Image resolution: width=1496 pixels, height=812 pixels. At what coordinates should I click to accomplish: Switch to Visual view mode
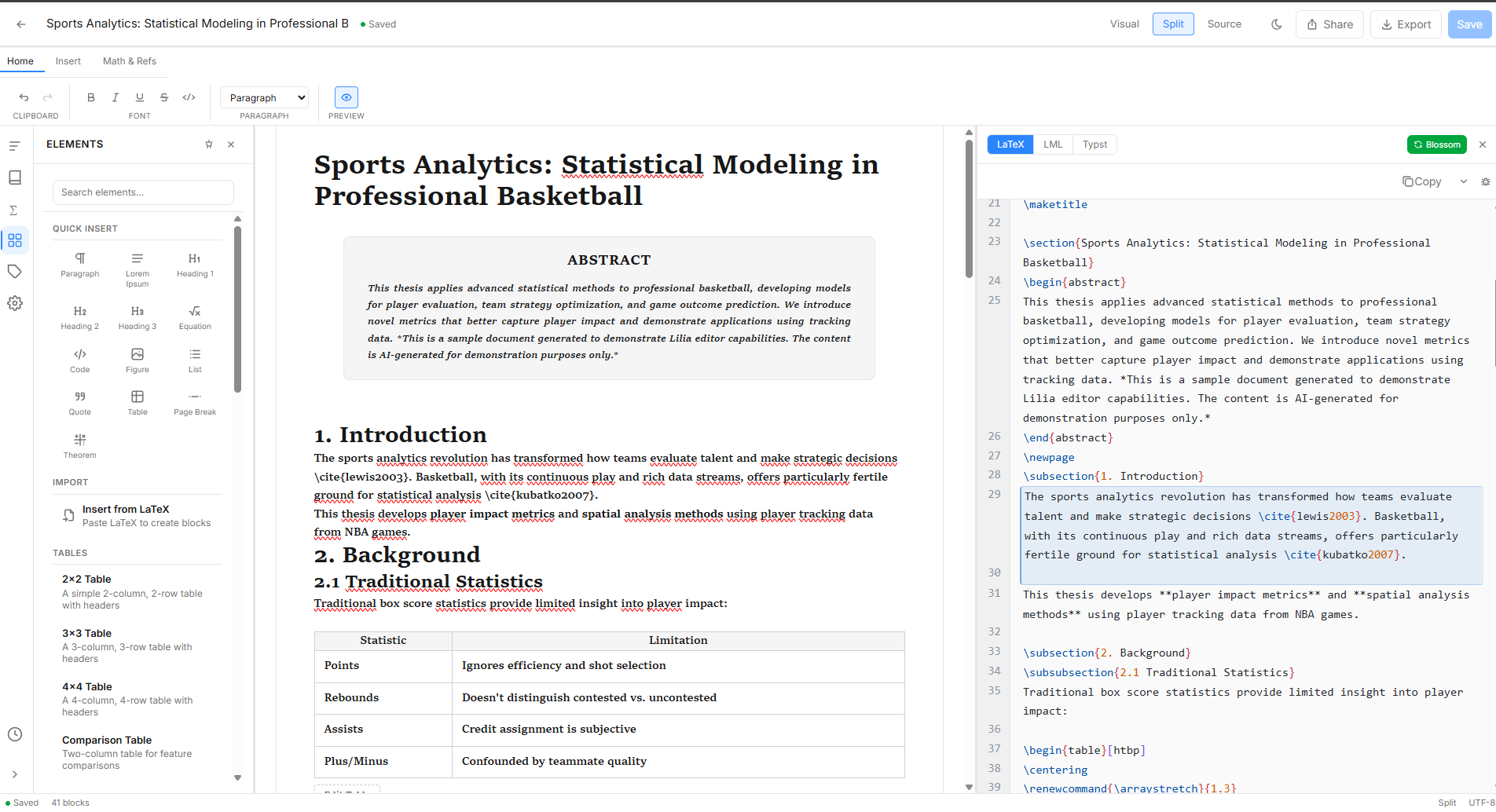[1124, 24]
